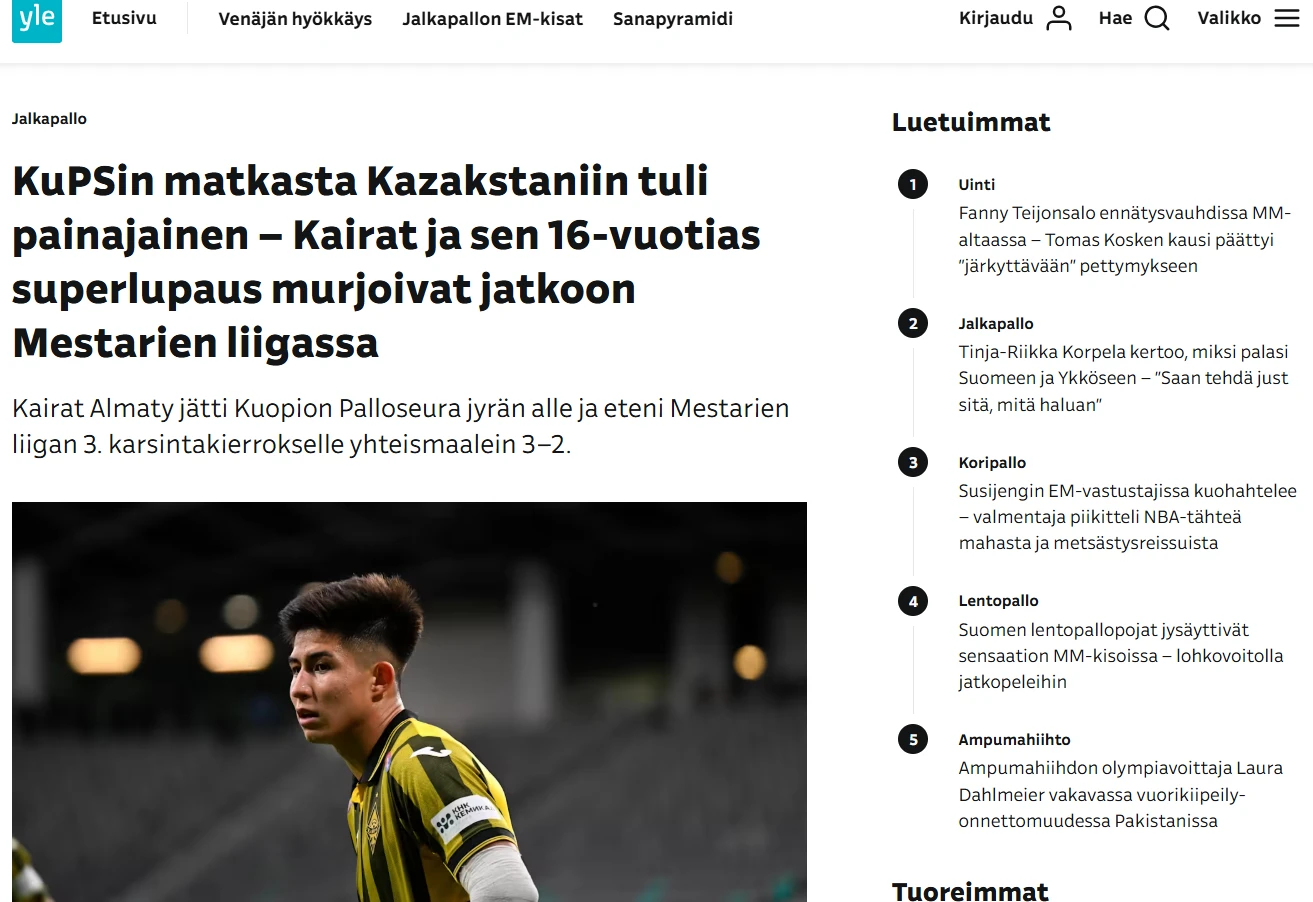Click the number 2 ranking badge
Viewport: 1313px width, 902px height.
click(x=912, y=324)
